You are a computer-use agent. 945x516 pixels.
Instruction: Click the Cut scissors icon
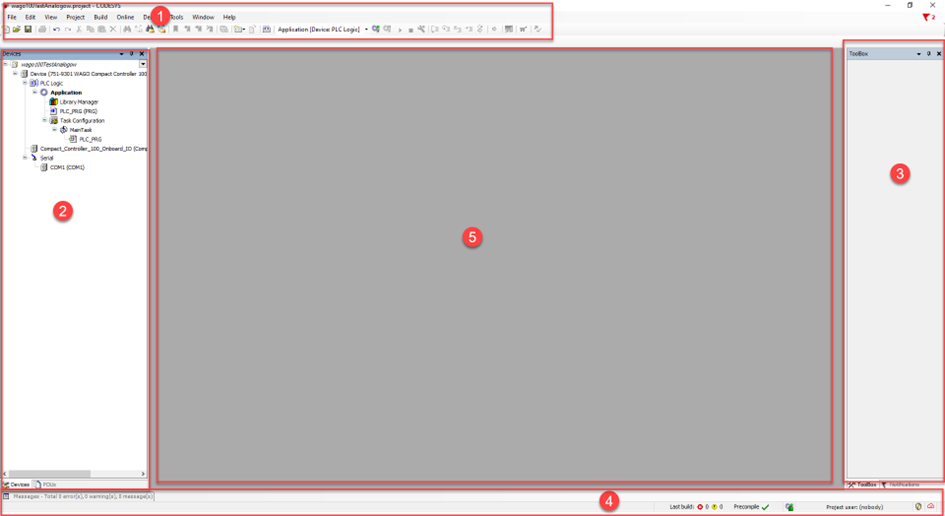(x=79, y=29)
